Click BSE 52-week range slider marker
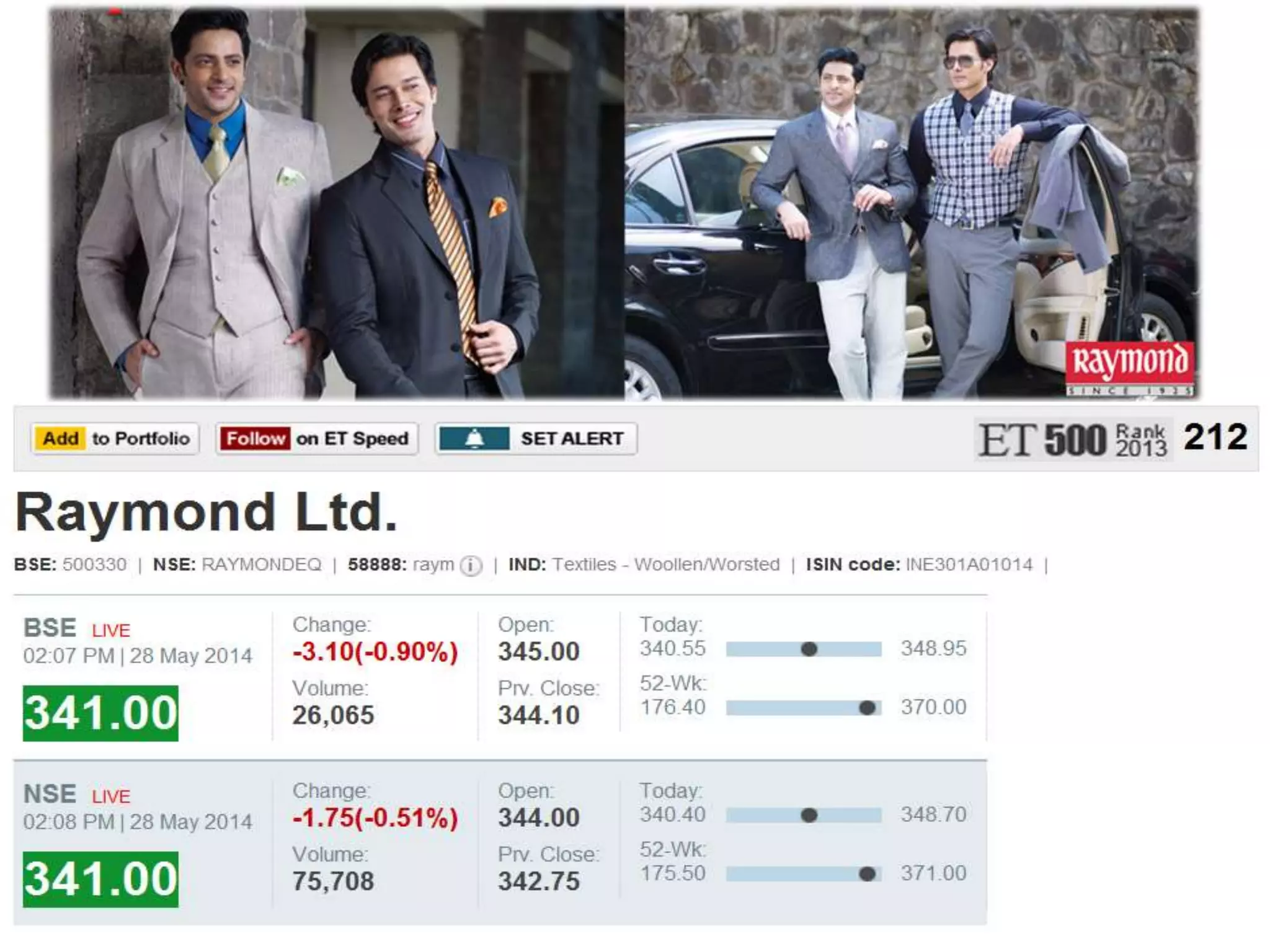This screenshot has height=952, width=1270. point(867,708)
